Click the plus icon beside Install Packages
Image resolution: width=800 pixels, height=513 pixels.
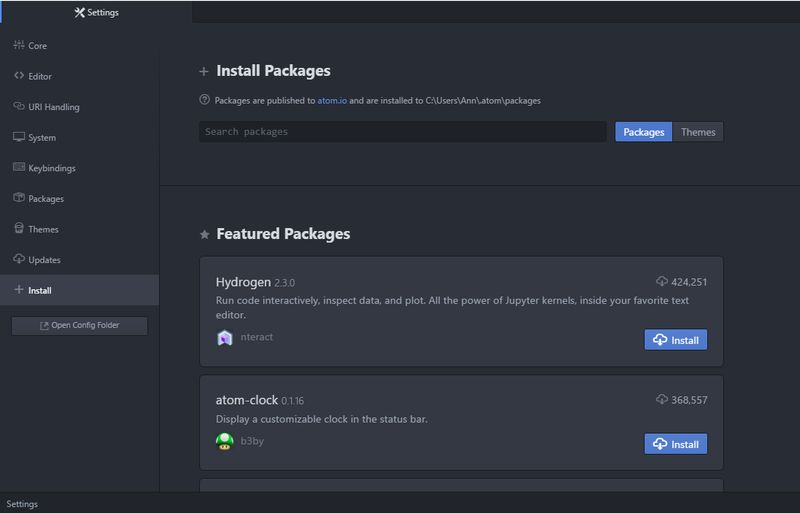point(204,71)
